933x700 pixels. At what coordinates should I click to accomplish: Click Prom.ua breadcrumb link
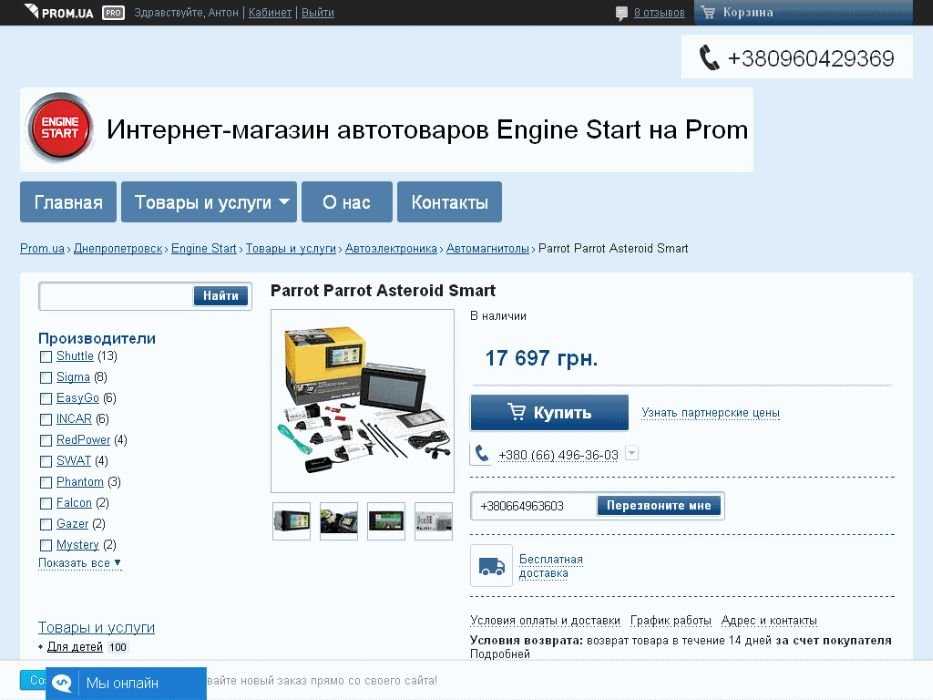pos(42,248)
